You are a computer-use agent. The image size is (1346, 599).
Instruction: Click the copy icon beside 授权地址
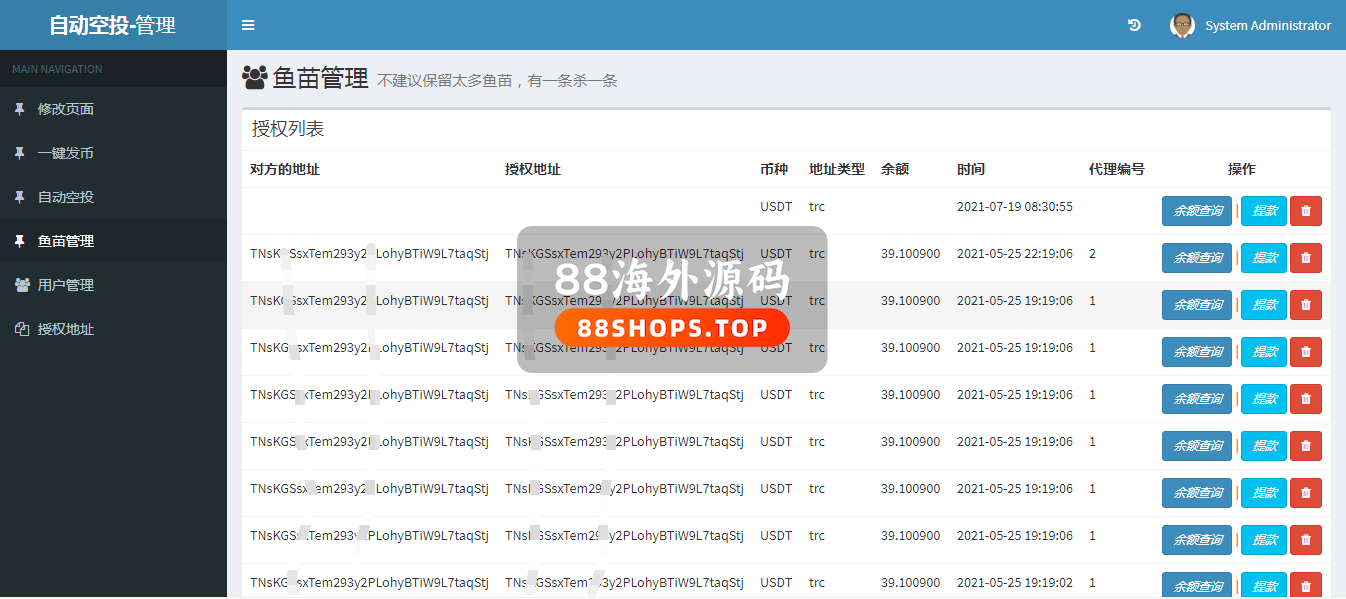pos(21,329)
